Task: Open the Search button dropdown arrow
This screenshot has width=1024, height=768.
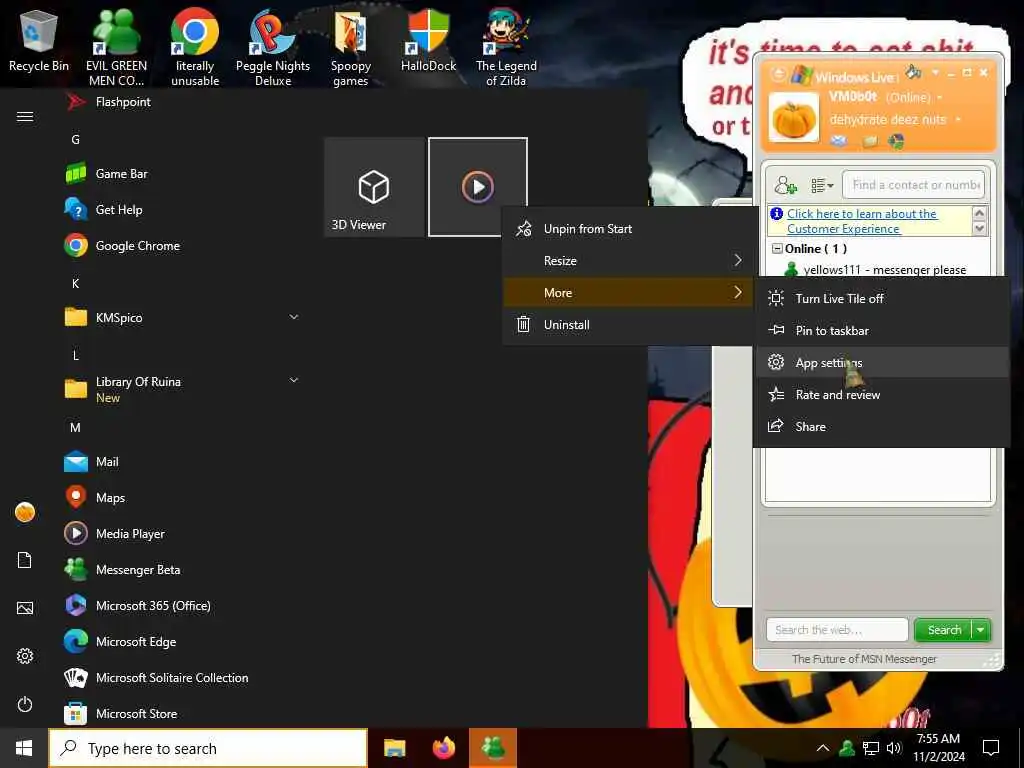Action: (981, 630)
